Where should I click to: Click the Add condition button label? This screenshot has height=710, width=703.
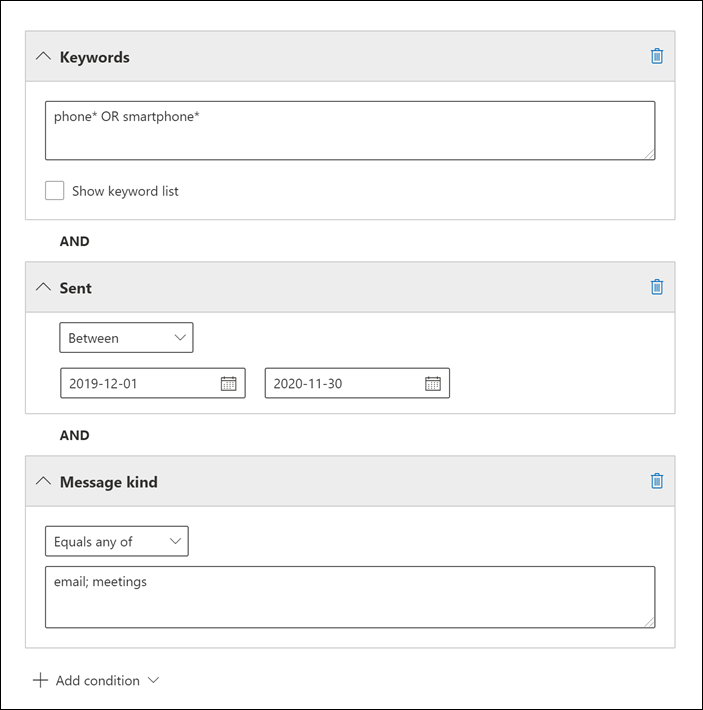click(98, 680)
